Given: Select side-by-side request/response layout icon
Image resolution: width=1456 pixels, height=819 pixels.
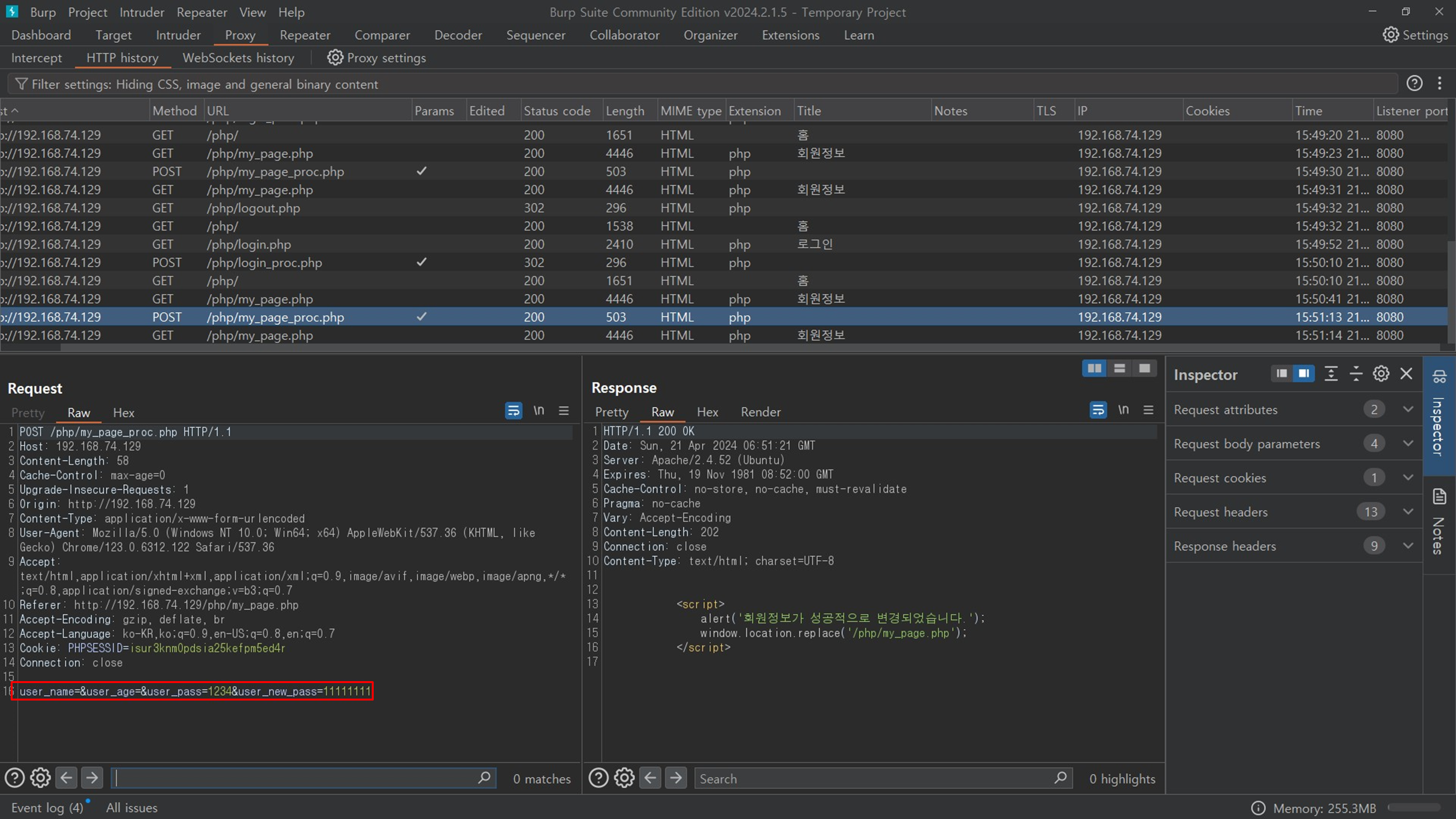Looking at the screenshot, I should pos(1094,368).
